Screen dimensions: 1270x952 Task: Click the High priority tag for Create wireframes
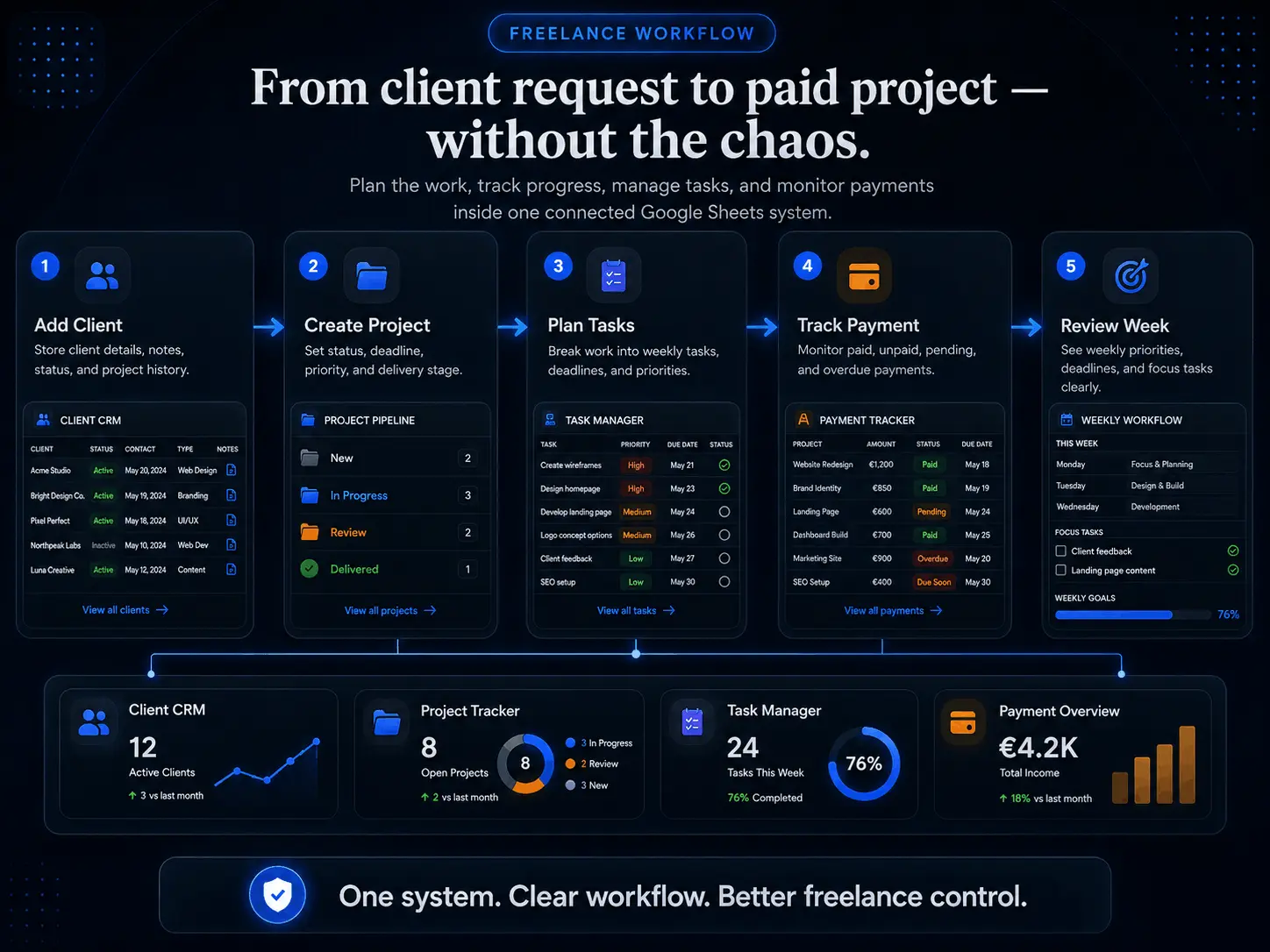tap(636, 465)
